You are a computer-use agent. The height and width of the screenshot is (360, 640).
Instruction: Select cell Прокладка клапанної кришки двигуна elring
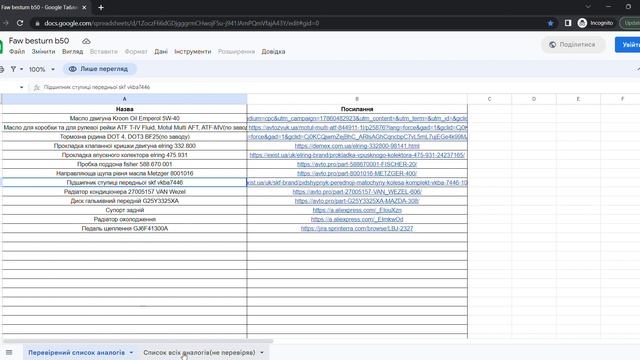coord(124,146)
